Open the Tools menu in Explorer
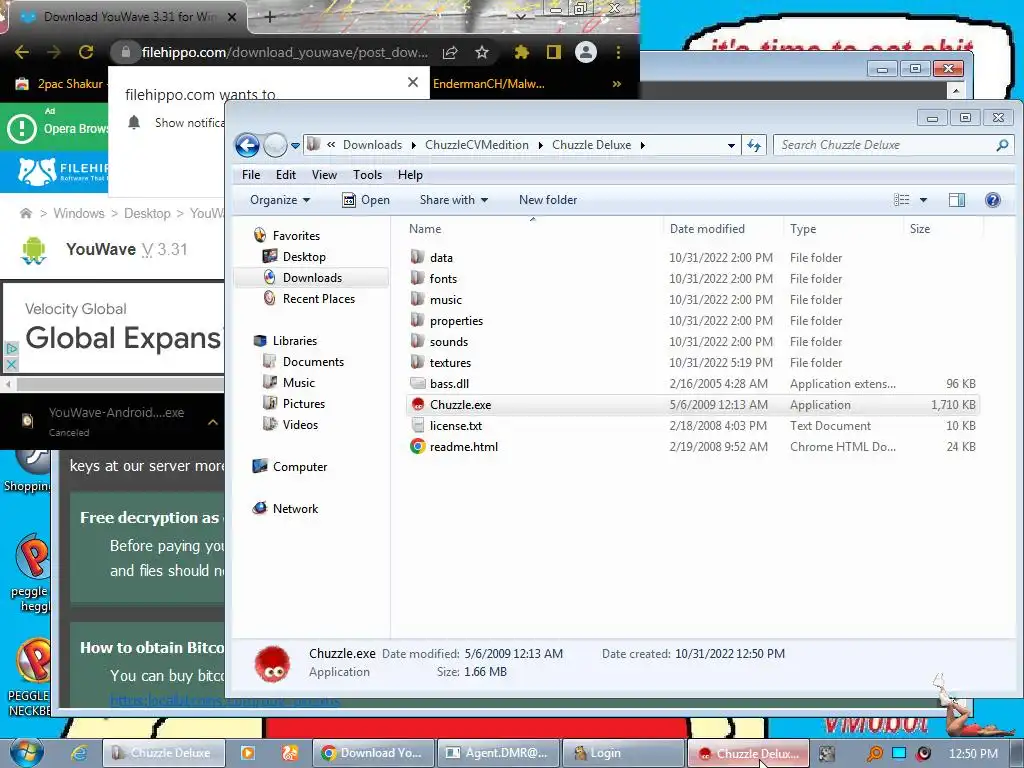This screenshot has width=1024, height=768. (367, 175)
